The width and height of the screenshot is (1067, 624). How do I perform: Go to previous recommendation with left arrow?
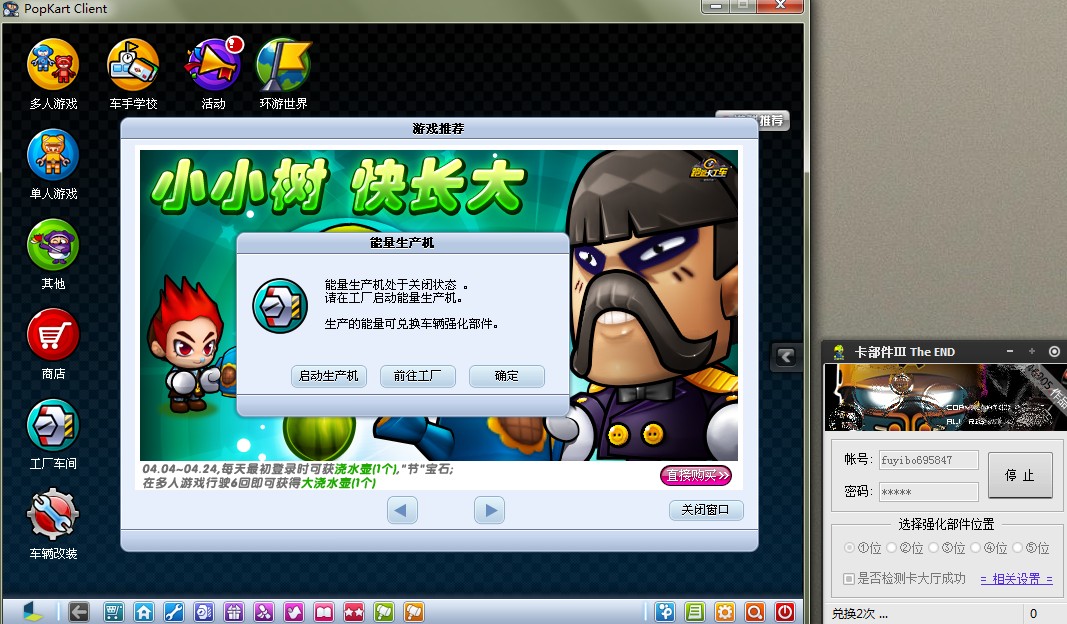pos(401,510)
